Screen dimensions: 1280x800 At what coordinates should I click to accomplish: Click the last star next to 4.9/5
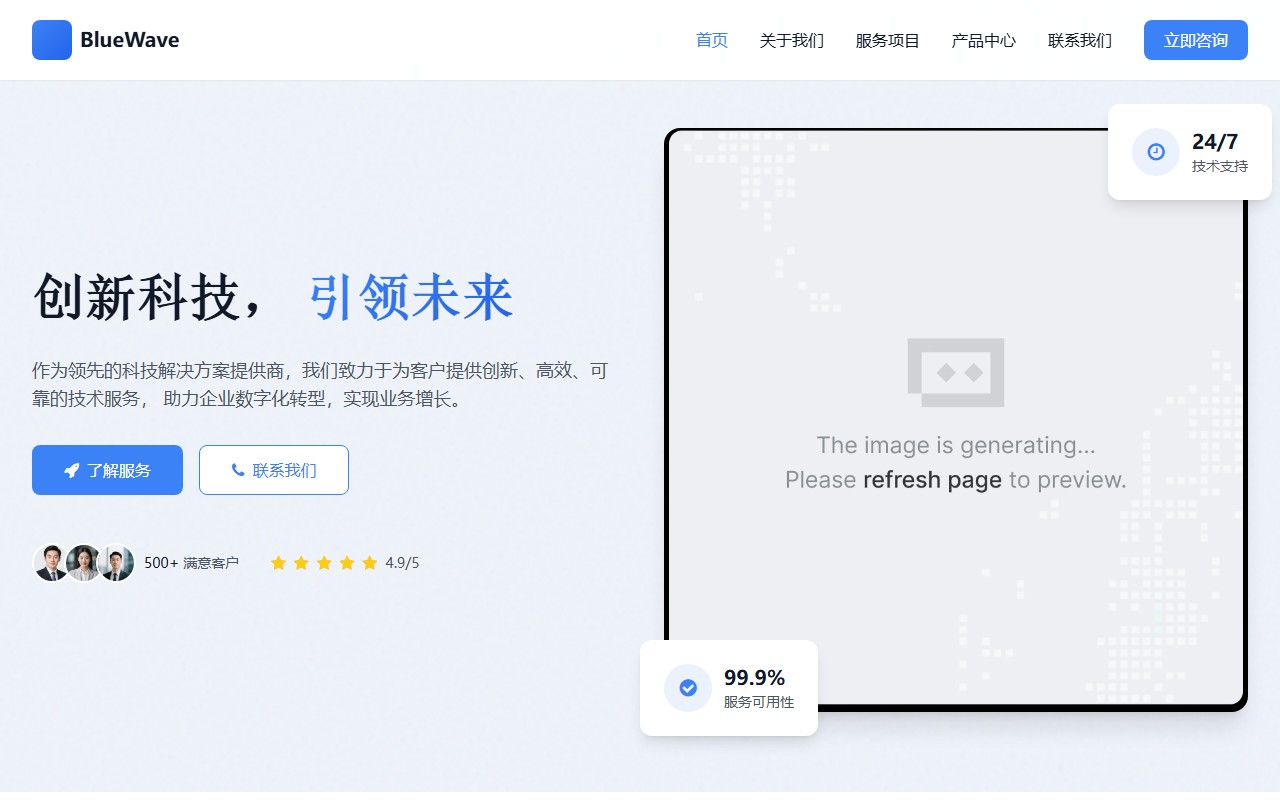pyautogui.click(x=370, y=562)
